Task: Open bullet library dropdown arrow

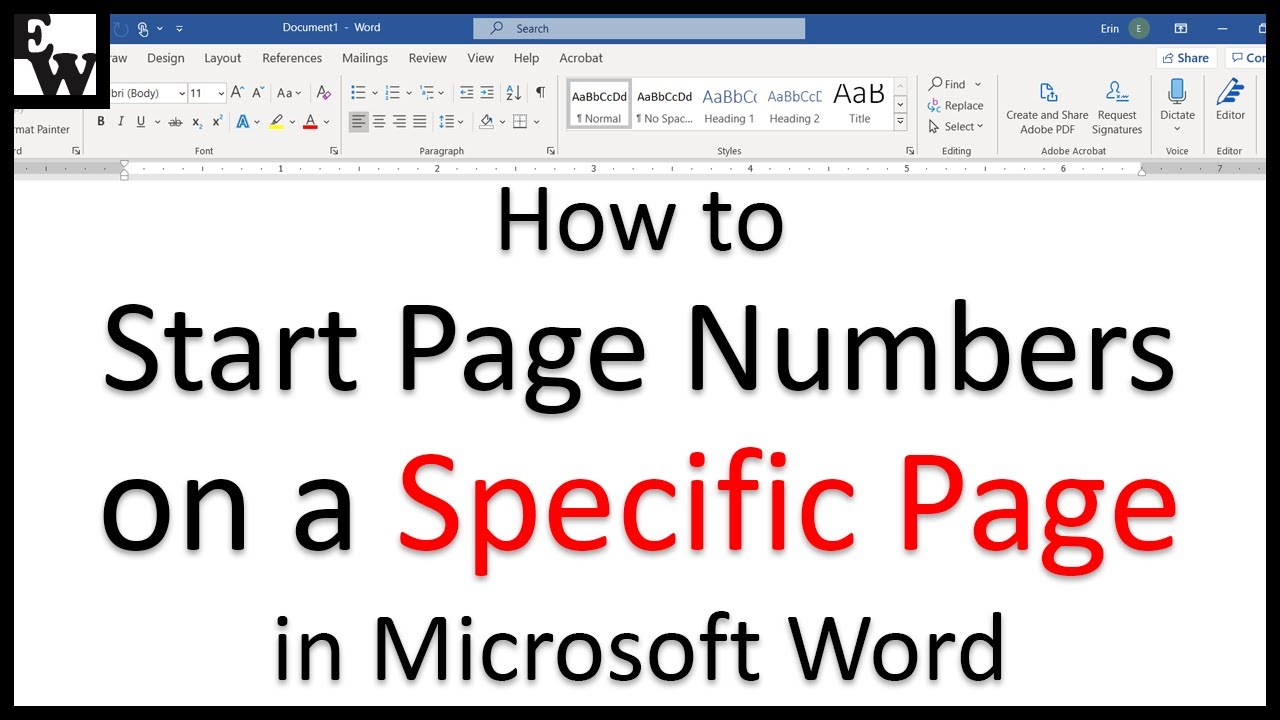Action: (374, 93)
